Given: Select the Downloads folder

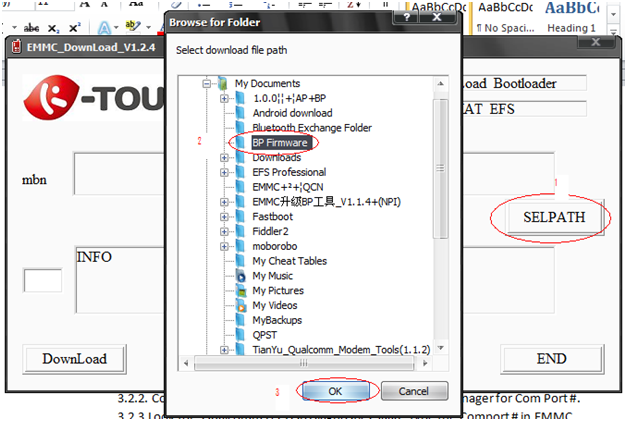Looking at the screenshot, I should click(x=277, y=158).
